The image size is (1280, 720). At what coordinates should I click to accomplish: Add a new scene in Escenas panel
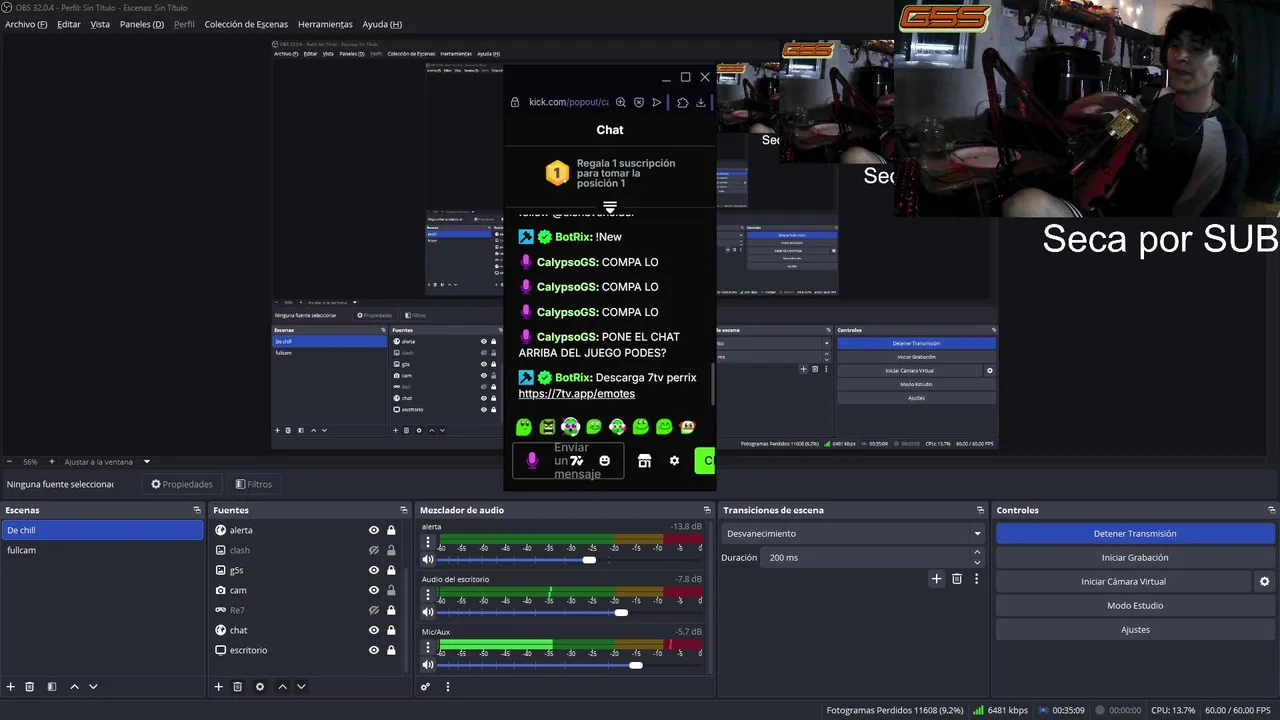point(11,687)
